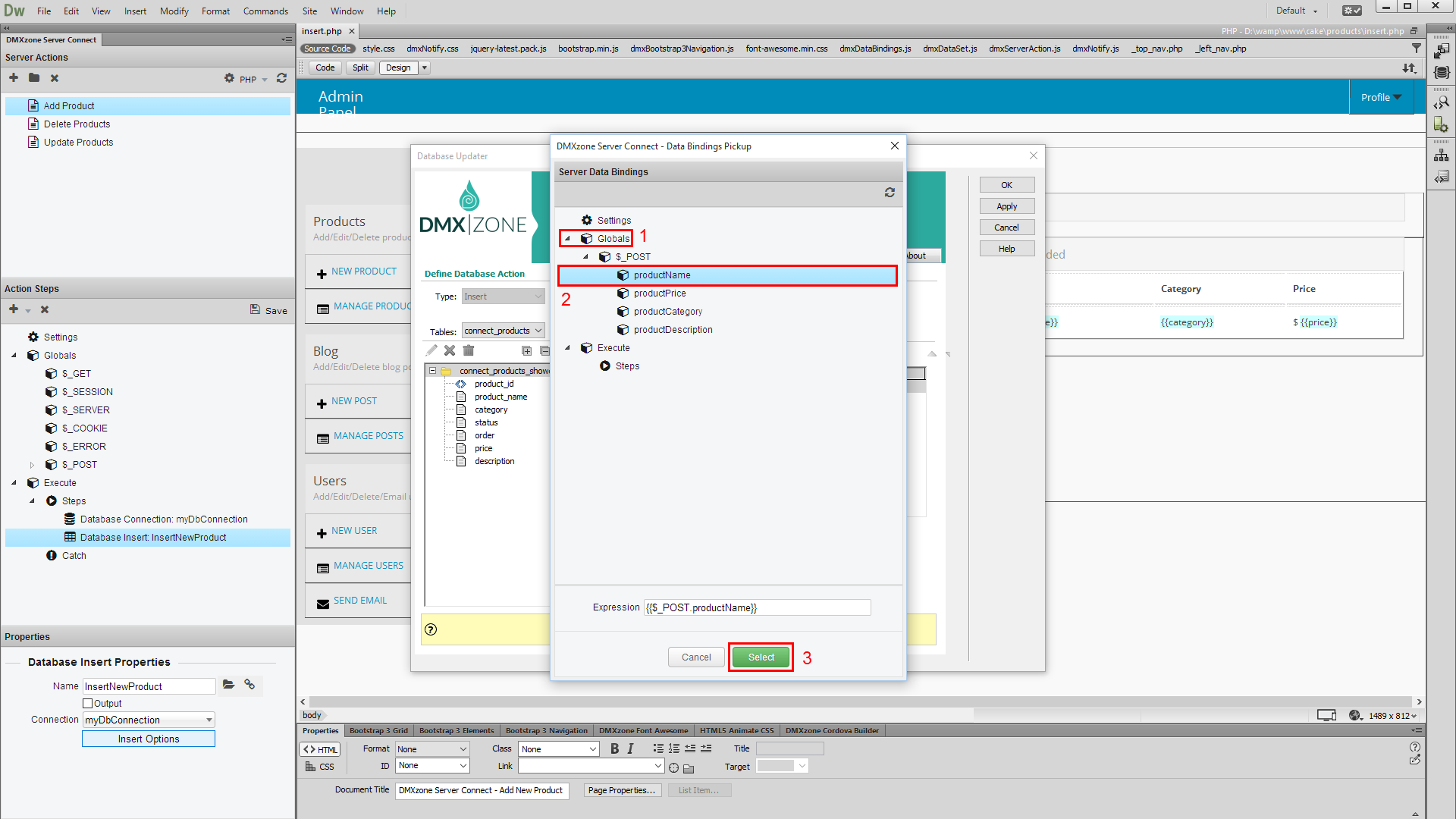This screenshot has height=819, width=1456.
Task: Switch to the Bootstrap 3 Grid tab
Action: tap(378, 730)
